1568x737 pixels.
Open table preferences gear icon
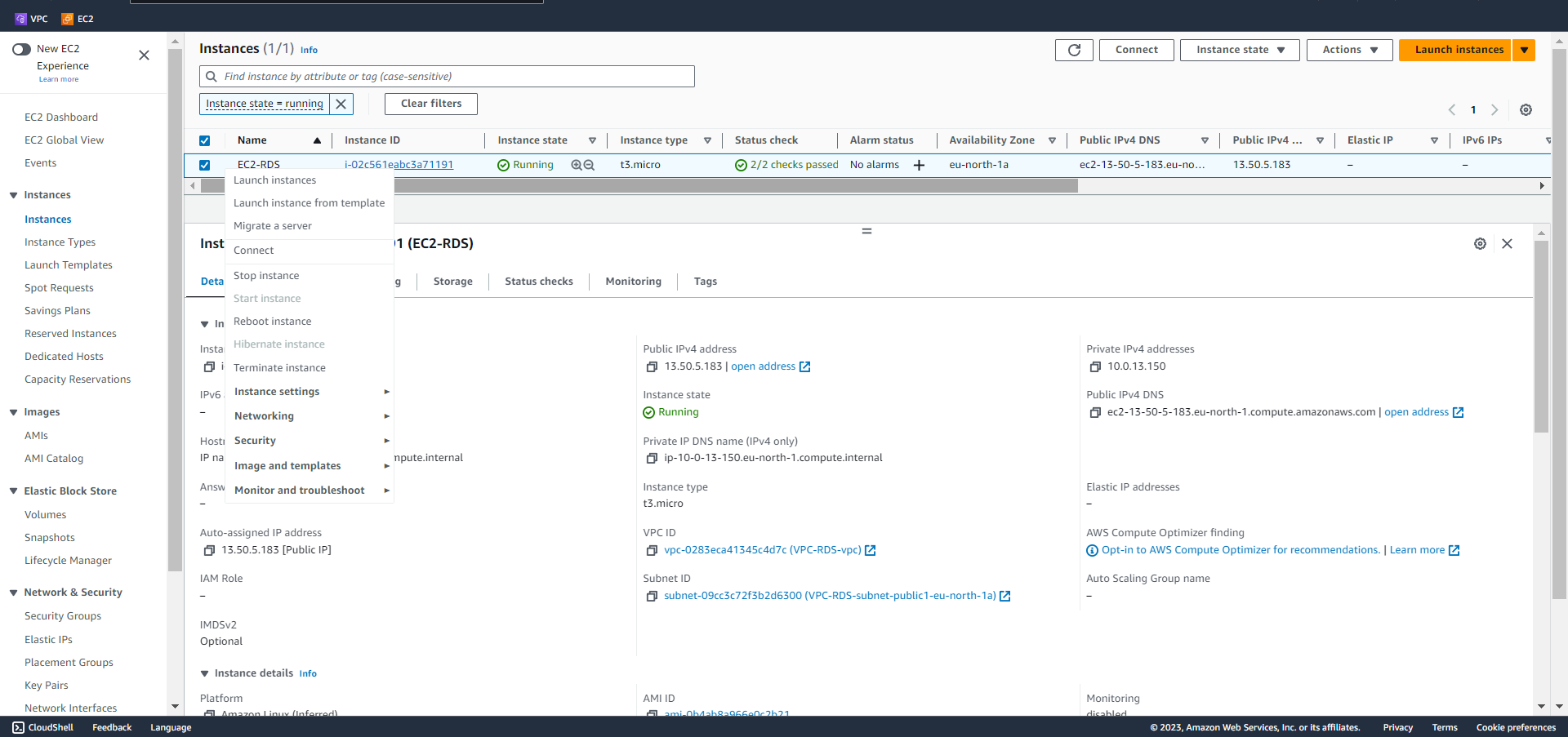click(x=1526, y=109)
